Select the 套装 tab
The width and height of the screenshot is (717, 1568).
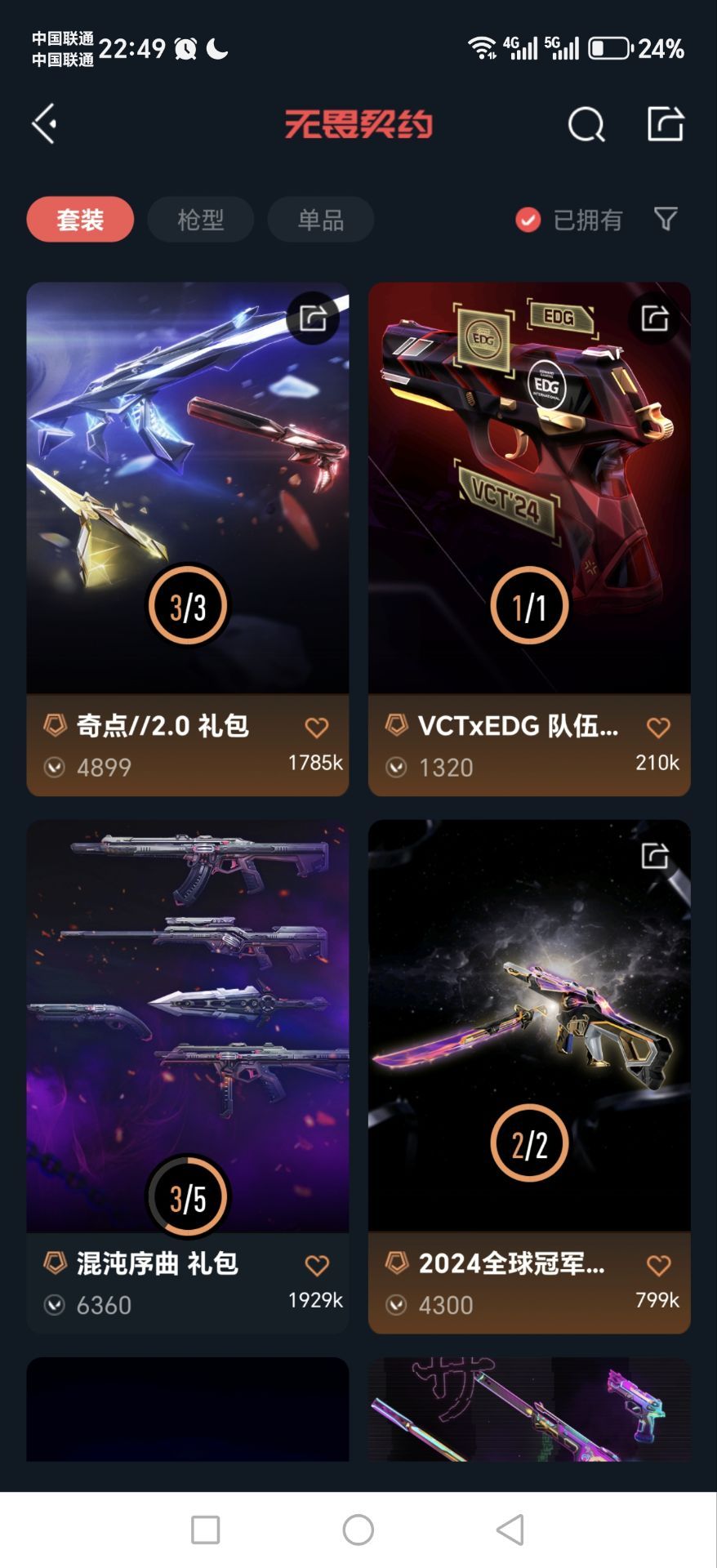80,220
